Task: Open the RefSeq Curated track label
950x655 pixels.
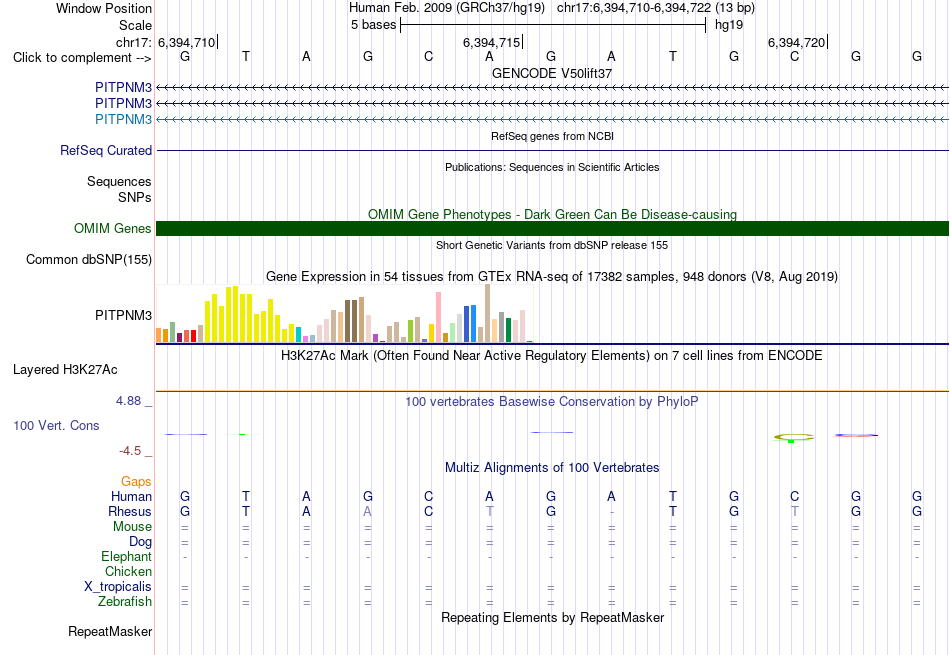Action: (x=106, y=150)
